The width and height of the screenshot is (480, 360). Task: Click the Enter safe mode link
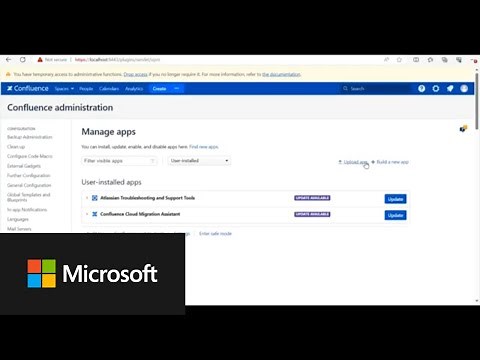click(215, 234)
